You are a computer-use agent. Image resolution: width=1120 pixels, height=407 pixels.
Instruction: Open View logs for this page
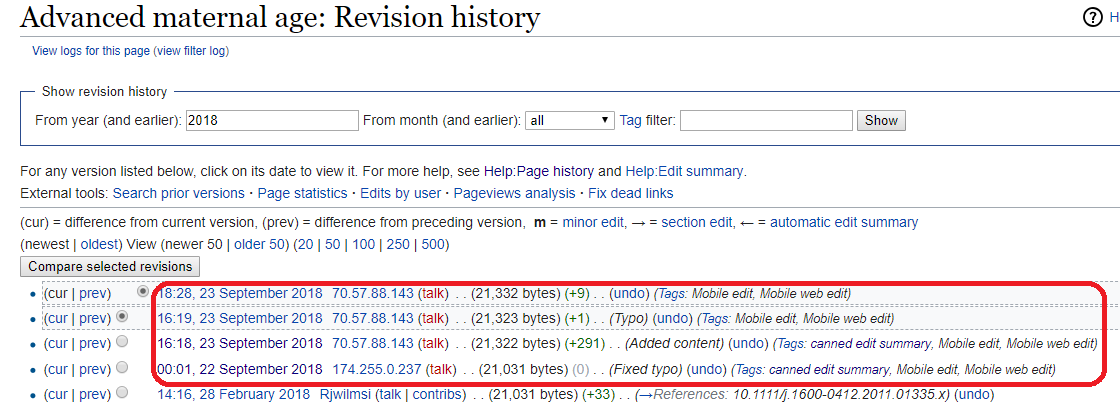[x=91, y=51]
